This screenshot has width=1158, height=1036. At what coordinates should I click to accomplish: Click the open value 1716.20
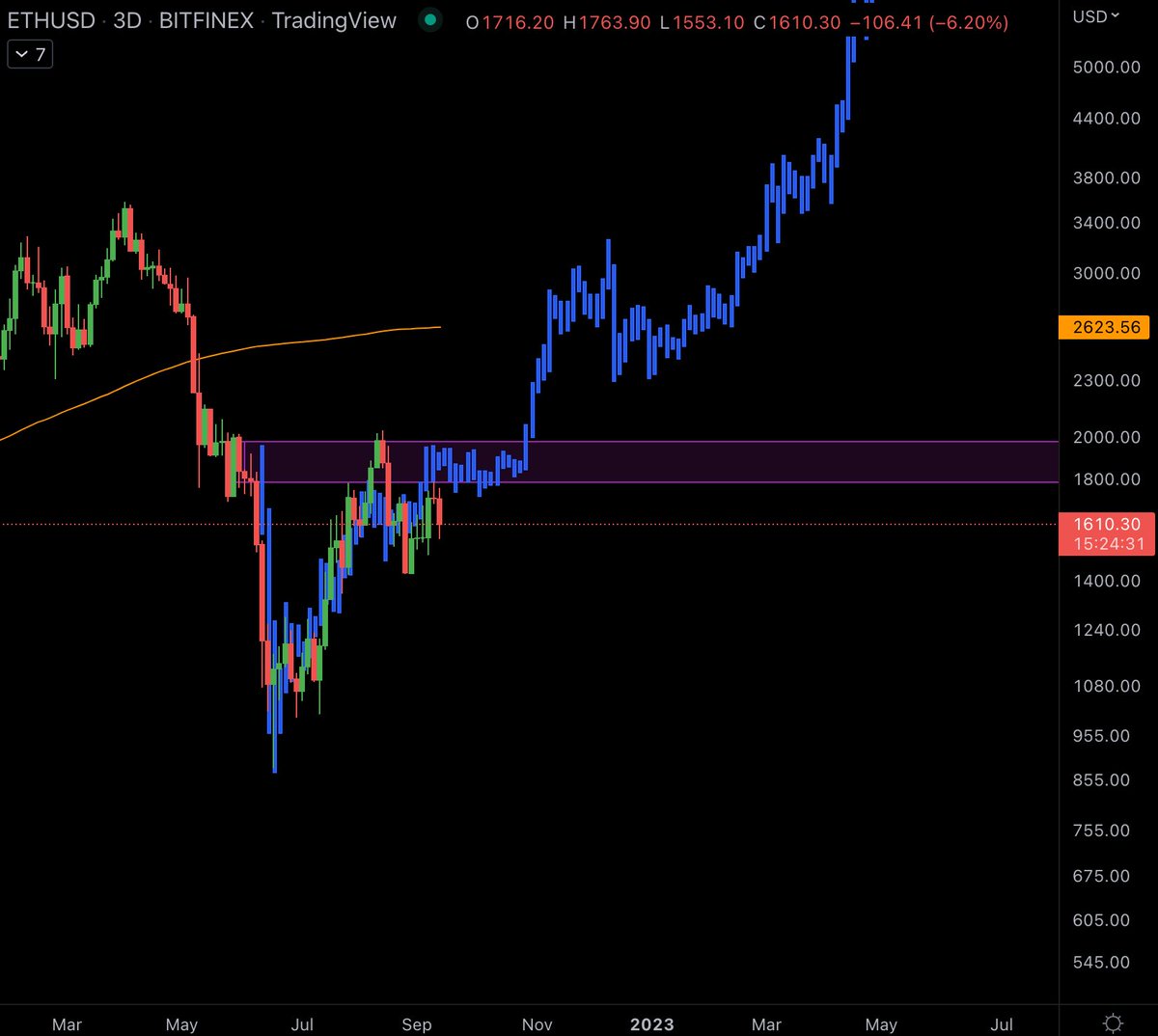517,22
